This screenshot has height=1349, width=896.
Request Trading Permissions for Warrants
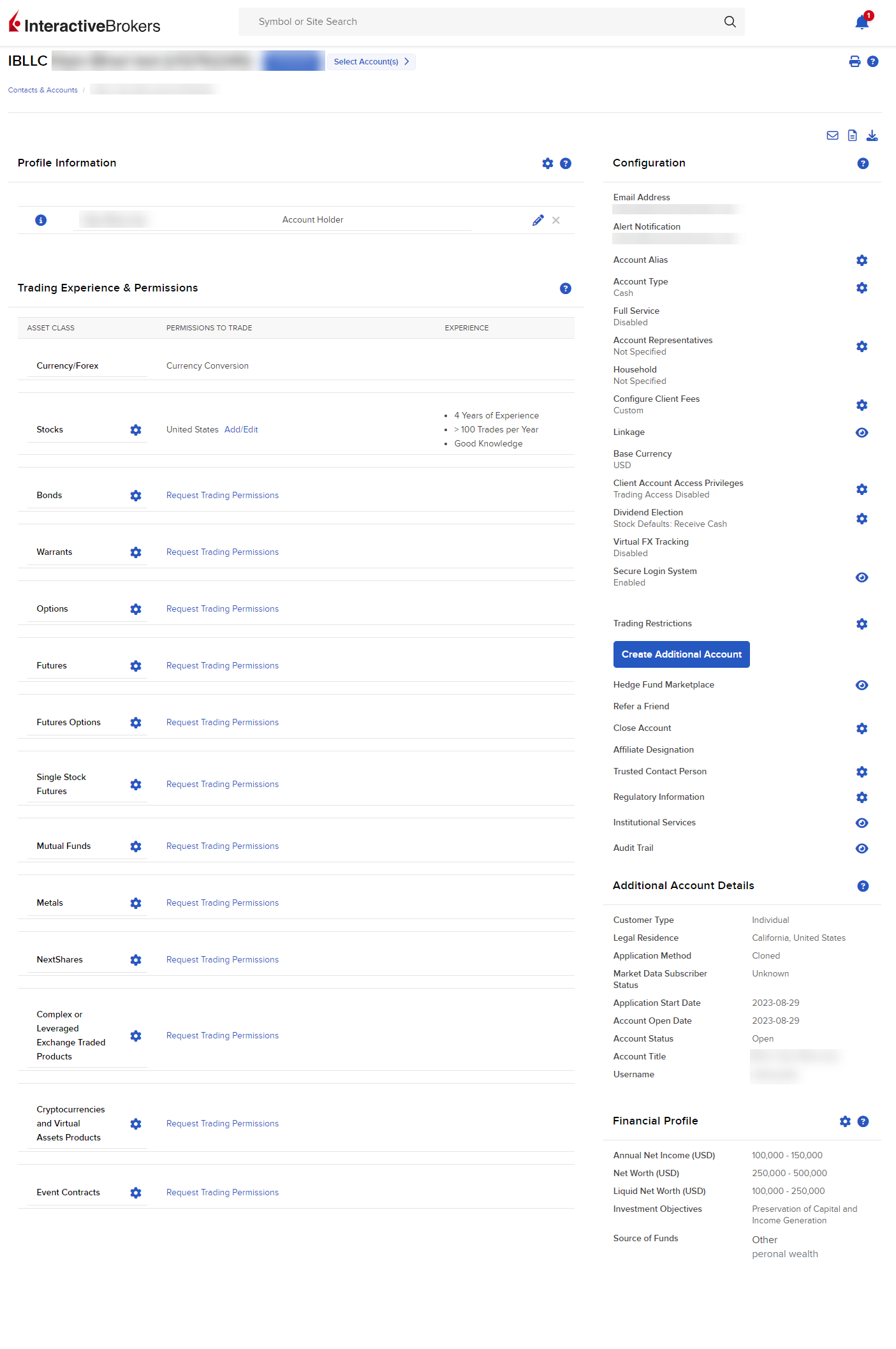223,552
